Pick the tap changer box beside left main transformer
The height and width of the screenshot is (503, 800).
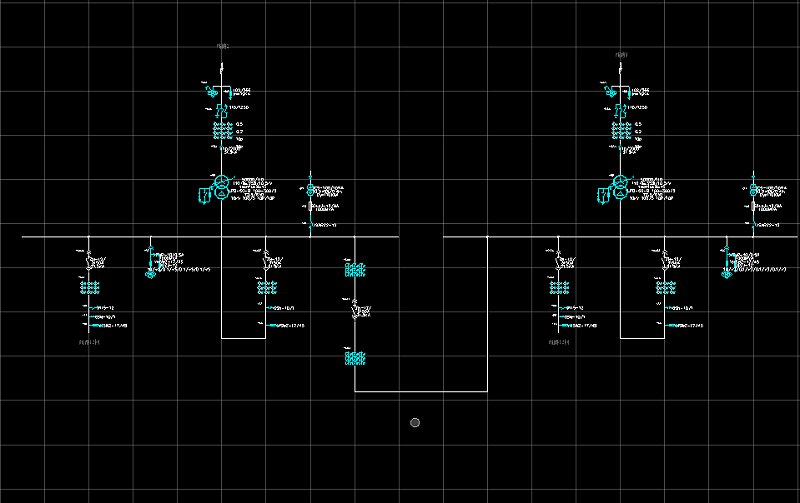[x=204, y=195]
